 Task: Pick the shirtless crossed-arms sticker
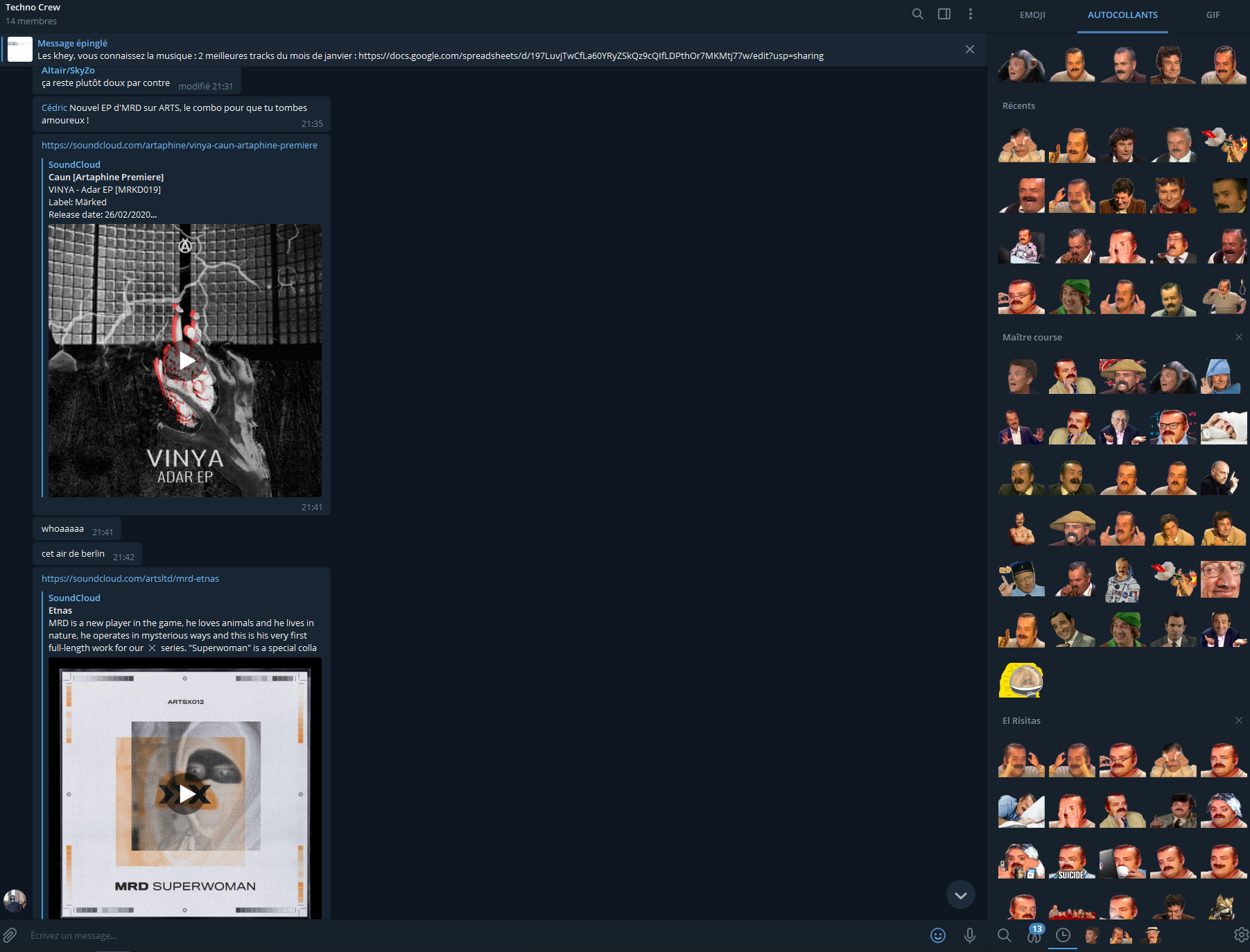(x=1021, y=528)
